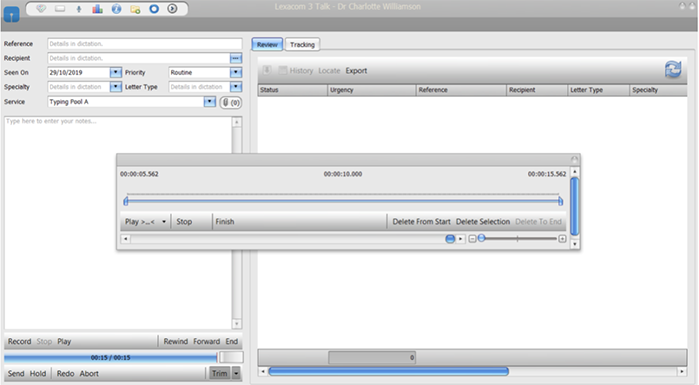699x385 pixels.
Task: Expand the Letter Type dropdown arrow
Action: 235,87
